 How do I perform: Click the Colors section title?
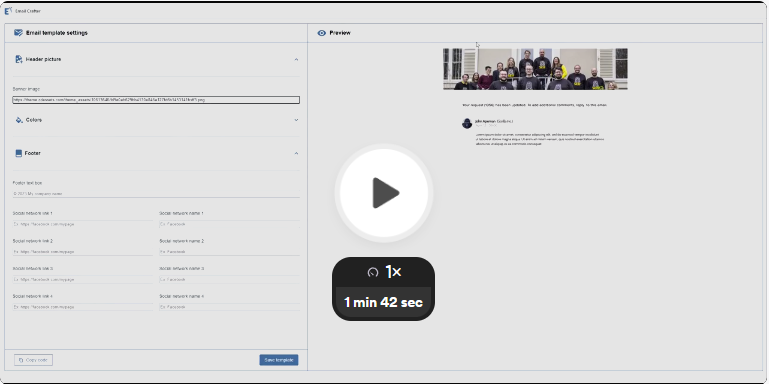coord(33,120)
